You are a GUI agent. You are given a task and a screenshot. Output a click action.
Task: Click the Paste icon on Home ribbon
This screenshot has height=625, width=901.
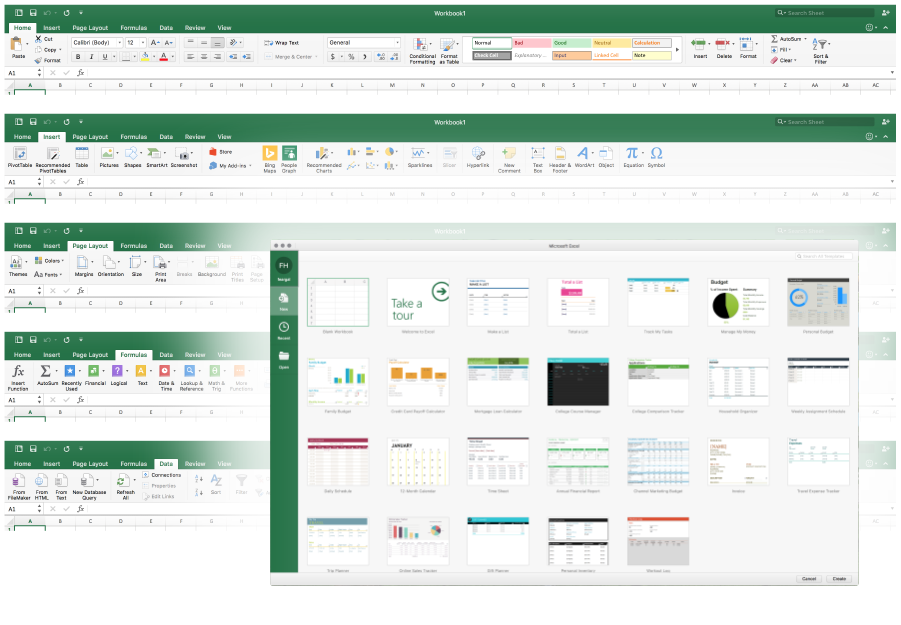(17, 44)
